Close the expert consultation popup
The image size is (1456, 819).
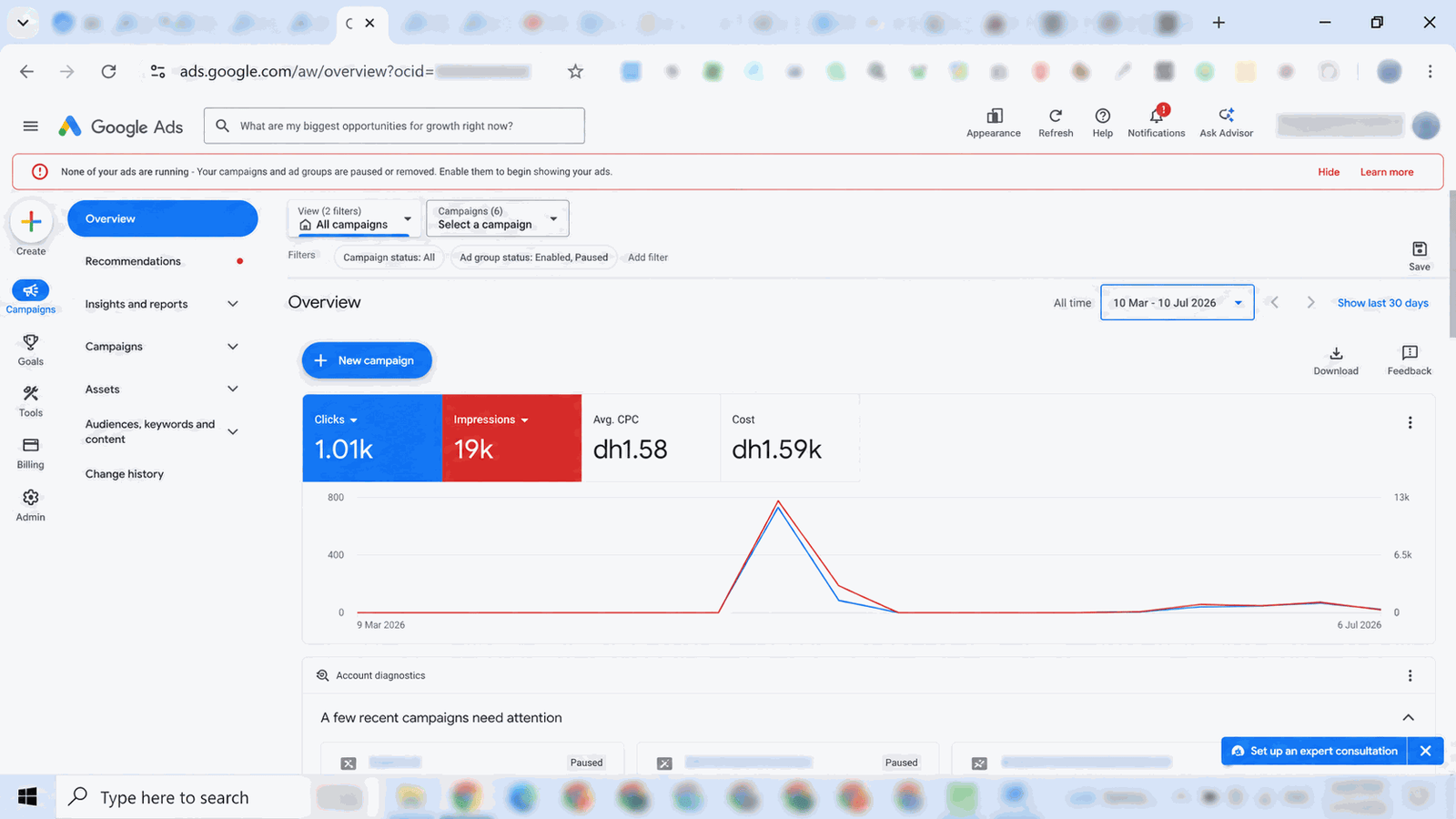point(1426,751)
